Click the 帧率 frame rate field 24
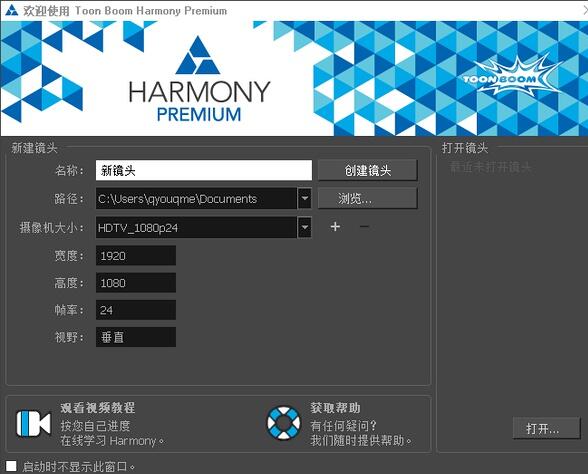This screenshot has height=474, width=588. [136, 310]
